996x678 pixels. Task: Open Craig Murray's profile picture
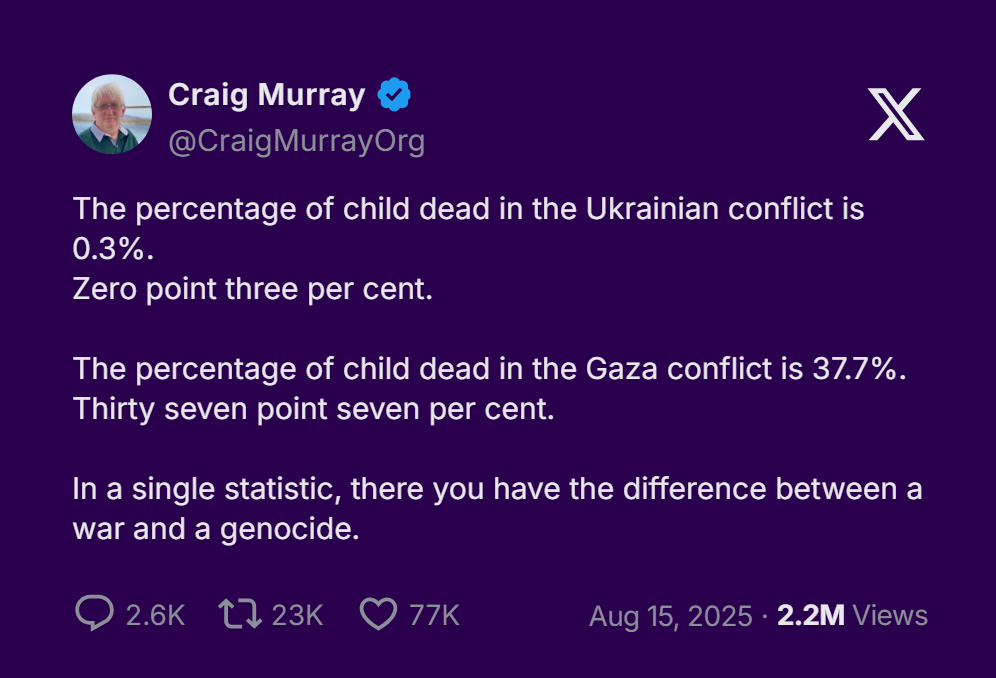(112, 114)
